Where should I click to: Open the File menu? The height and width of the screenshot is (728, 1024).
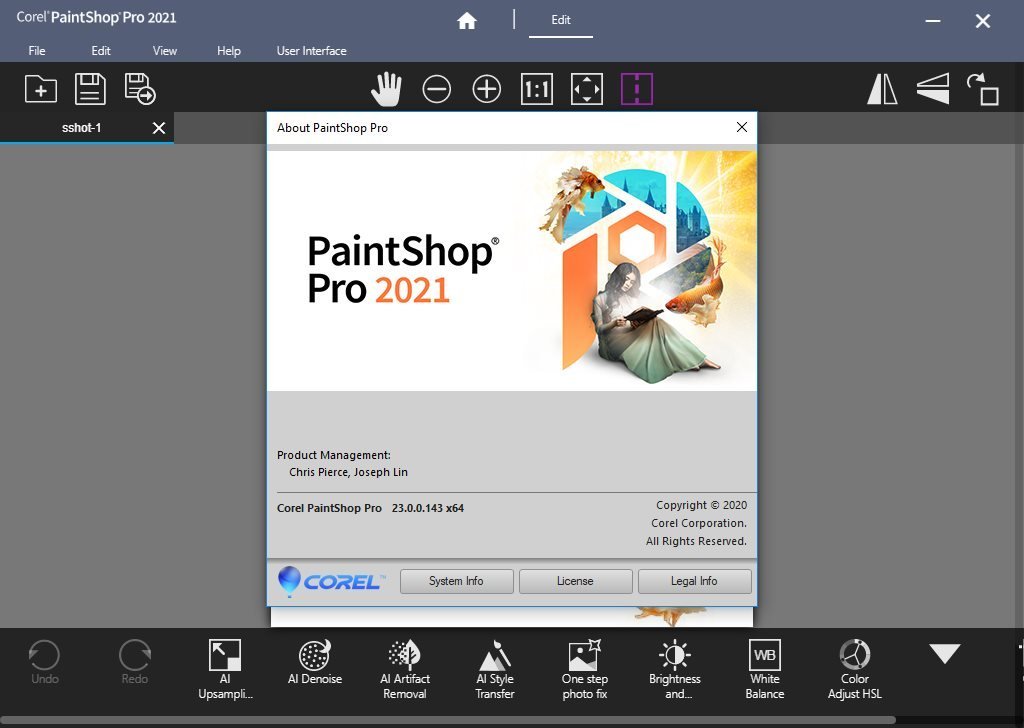pyautogui.click(x=36, y=50)
